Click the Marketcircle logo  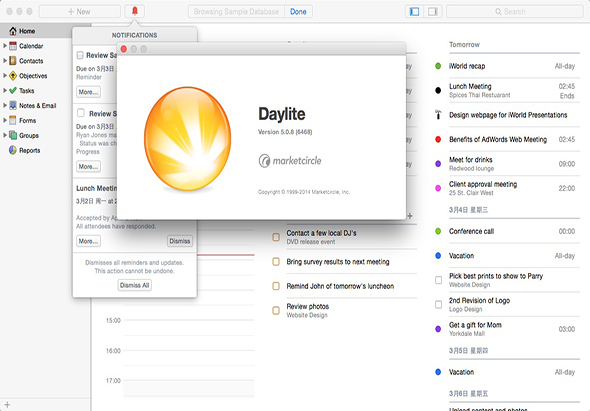(x=290, y=161)
